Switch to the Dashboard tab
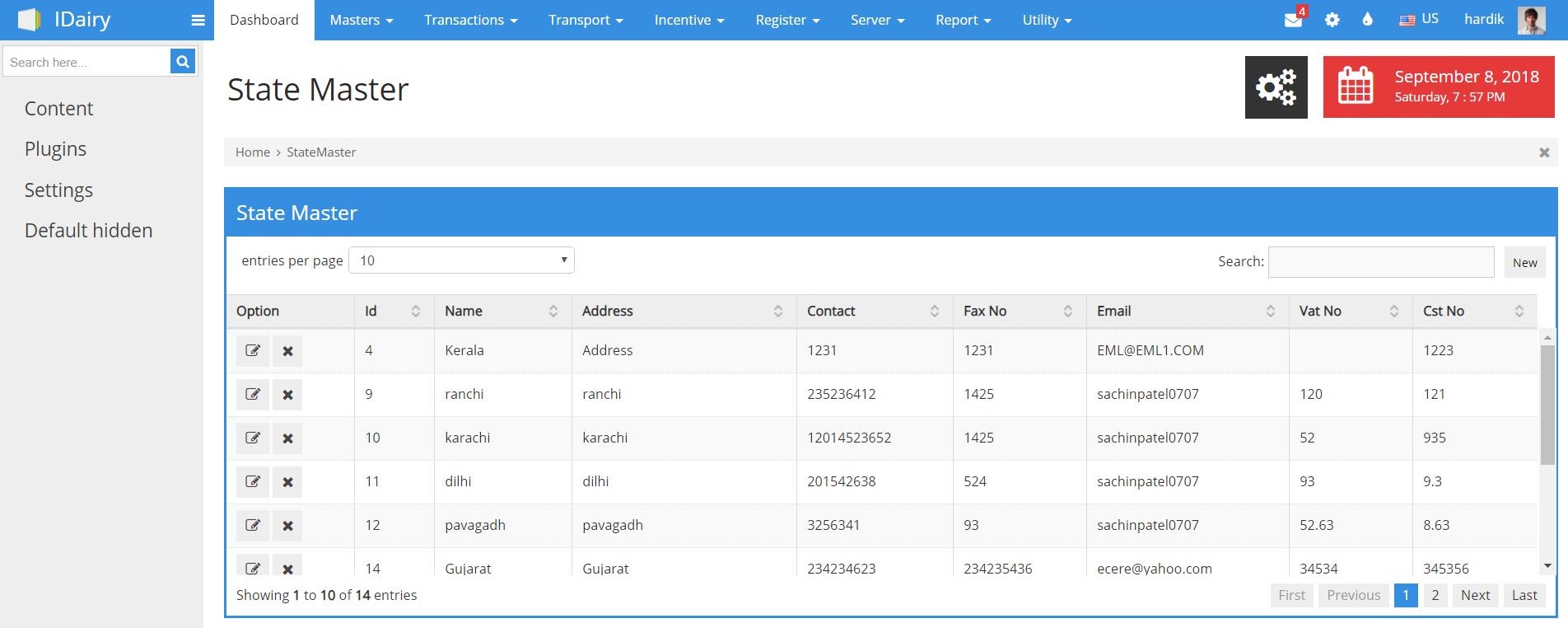 (264, 20)
